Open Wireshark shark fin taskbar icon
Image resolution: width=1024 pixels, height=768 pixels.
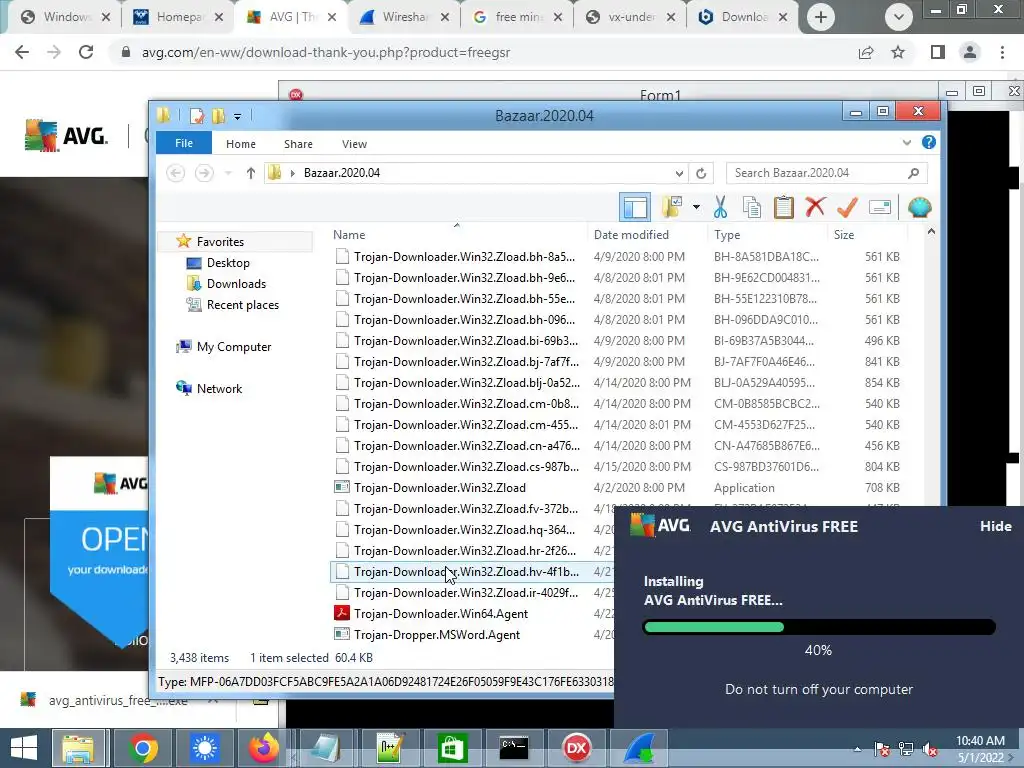tap(639, 748)
